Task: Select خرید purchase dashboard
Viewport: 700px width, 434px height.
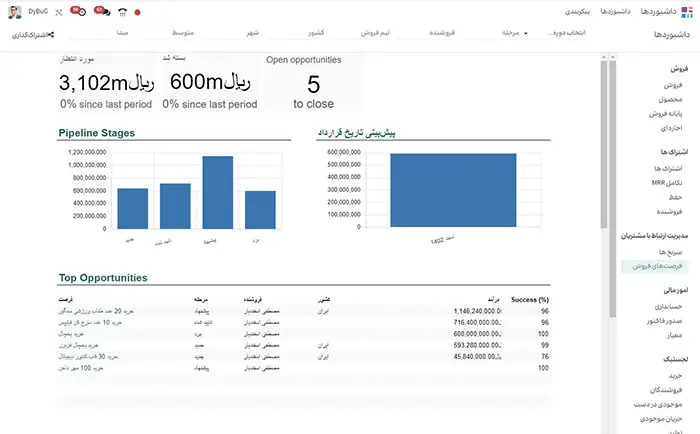Action: click(675, 376)
